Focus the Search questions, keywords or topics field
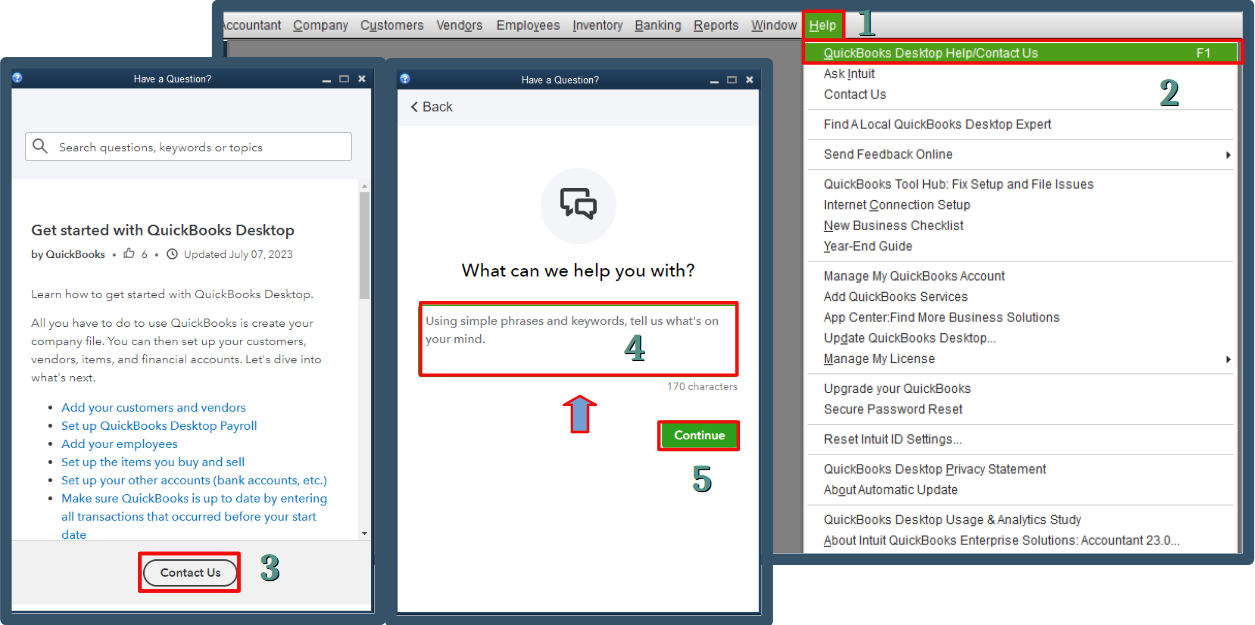1255x625 pixels. [188, 147]
